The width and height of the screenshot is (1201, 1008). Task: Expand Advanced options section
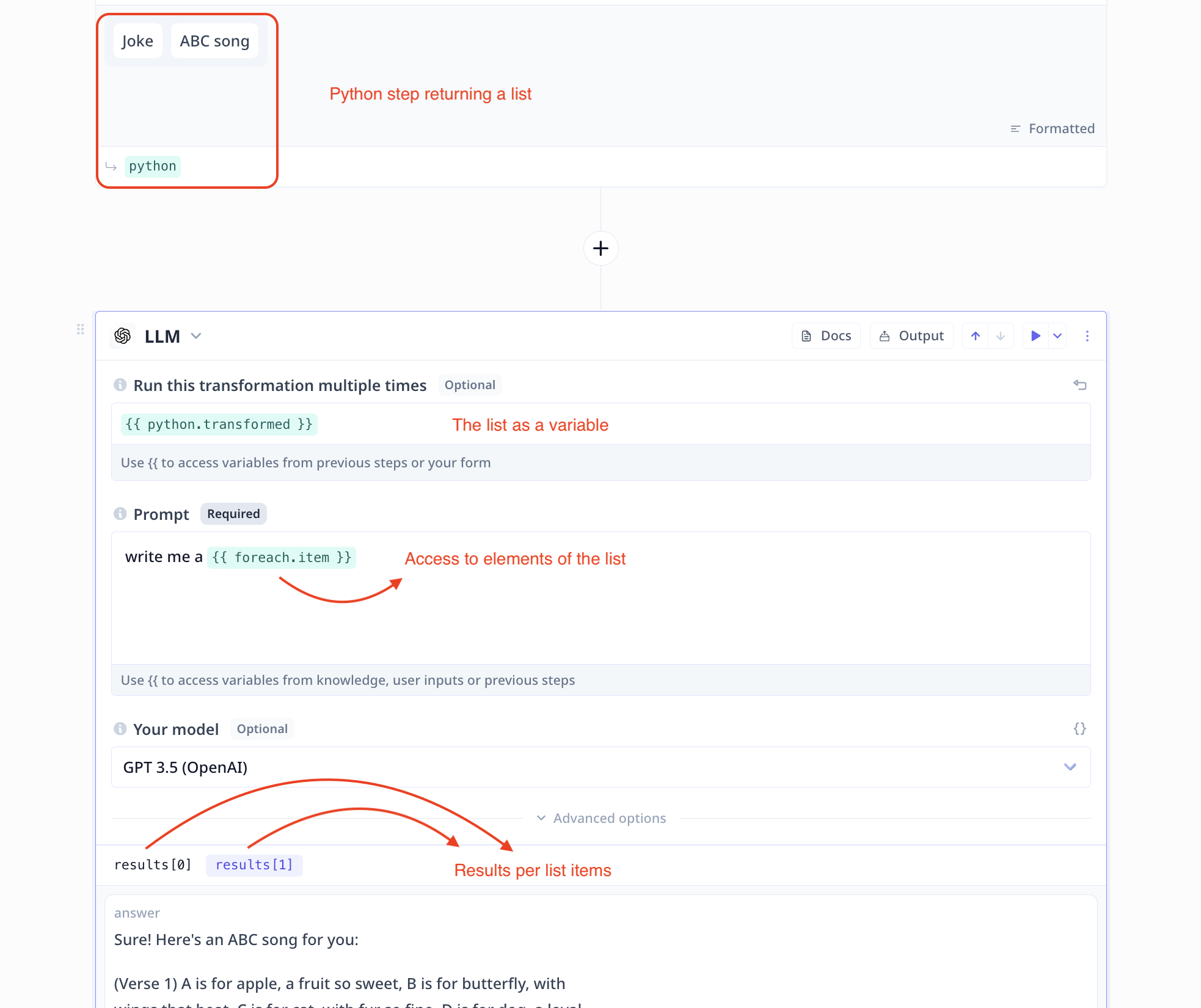coord(602,818)
